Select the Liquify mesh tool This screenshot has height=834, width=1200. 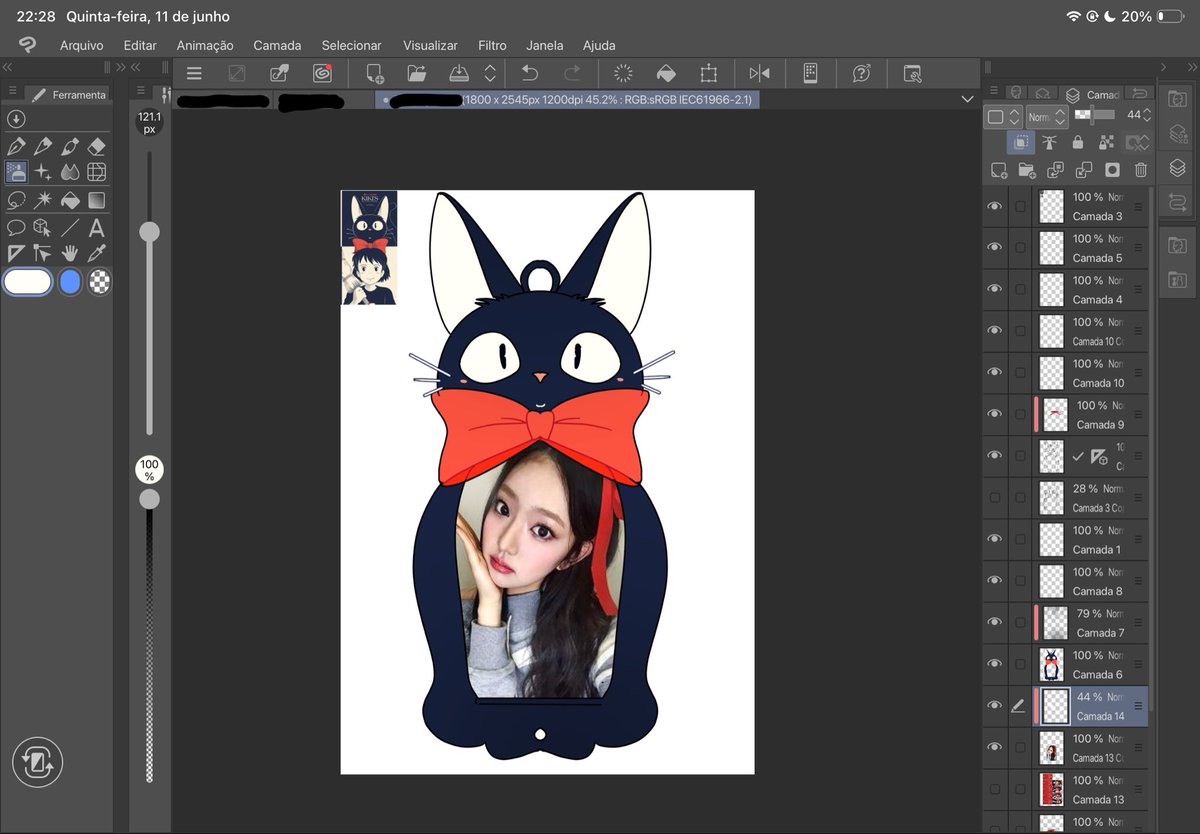[97, 172]
